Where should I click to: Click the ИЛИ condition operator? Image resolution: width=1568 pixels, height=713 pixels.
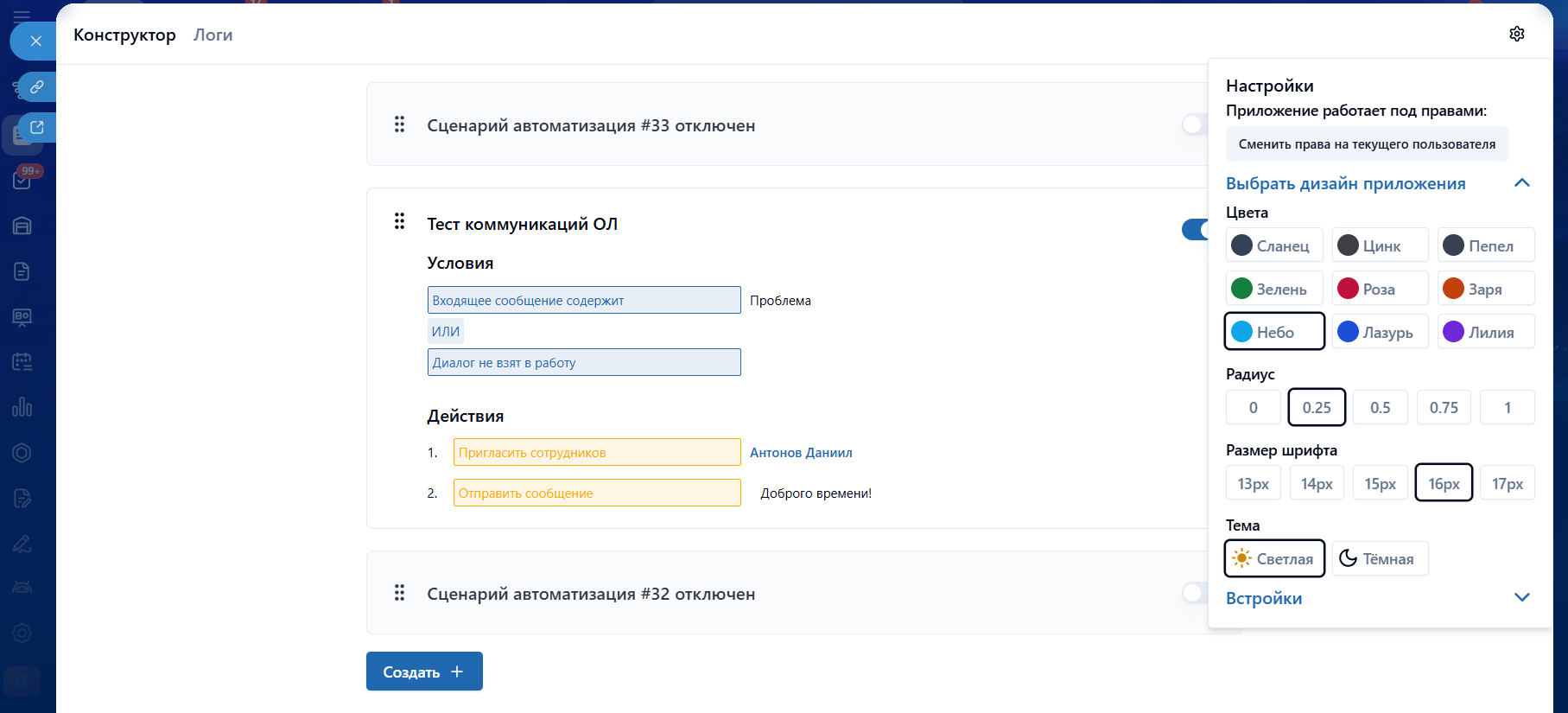446,331
